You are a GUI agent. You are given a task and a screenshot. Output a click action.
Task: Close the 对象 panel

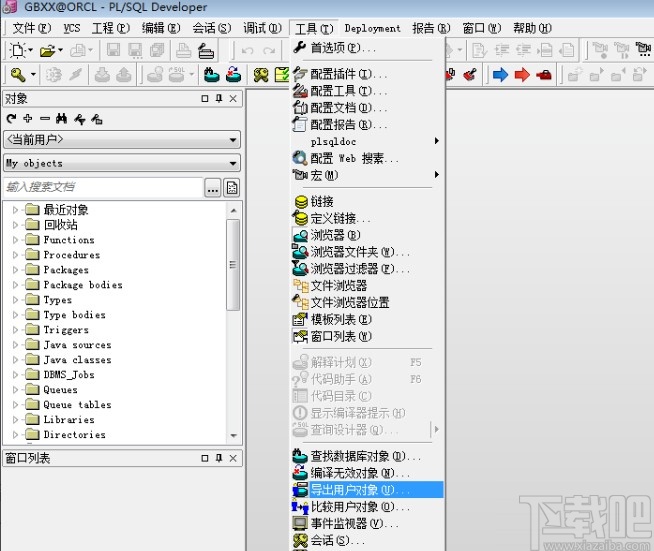pyautogui.click(x=233, y=98)
